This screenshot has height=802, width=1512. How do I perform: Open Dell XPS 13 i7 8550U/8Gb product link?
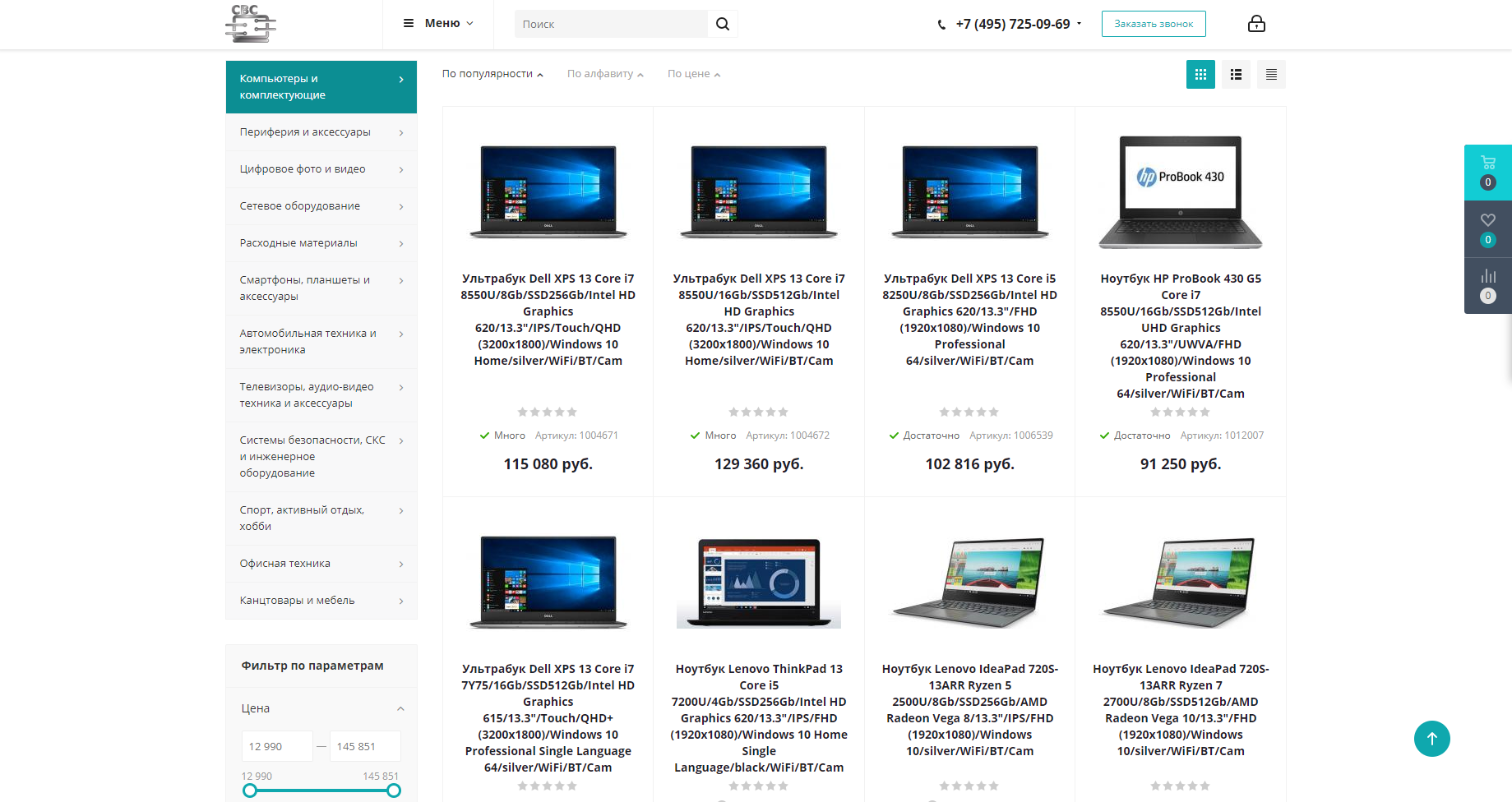[548, 320]
